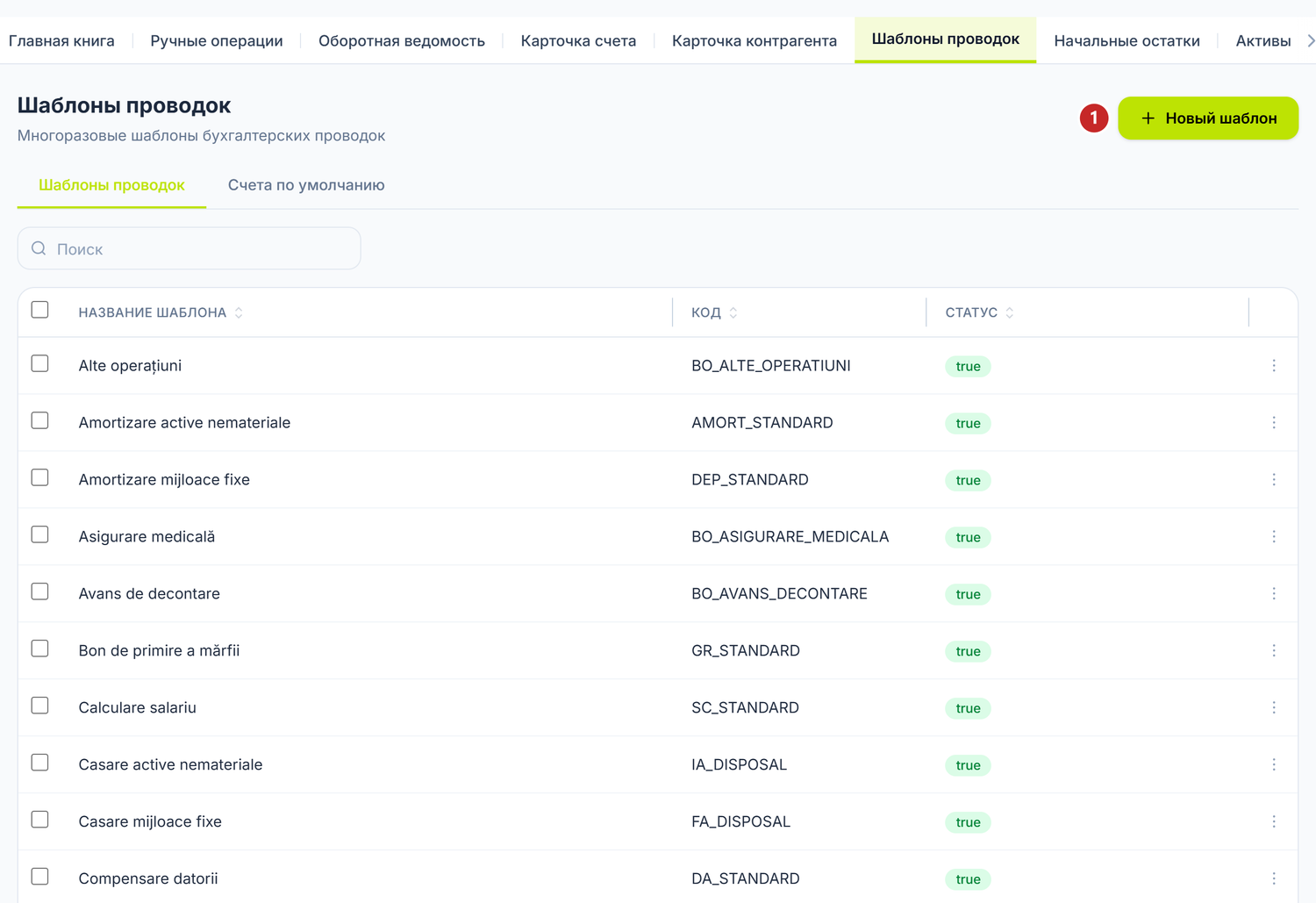1316x903 pixels.
Task: Open row menu for Amortizare active nemateriale
Action: 1274,423
